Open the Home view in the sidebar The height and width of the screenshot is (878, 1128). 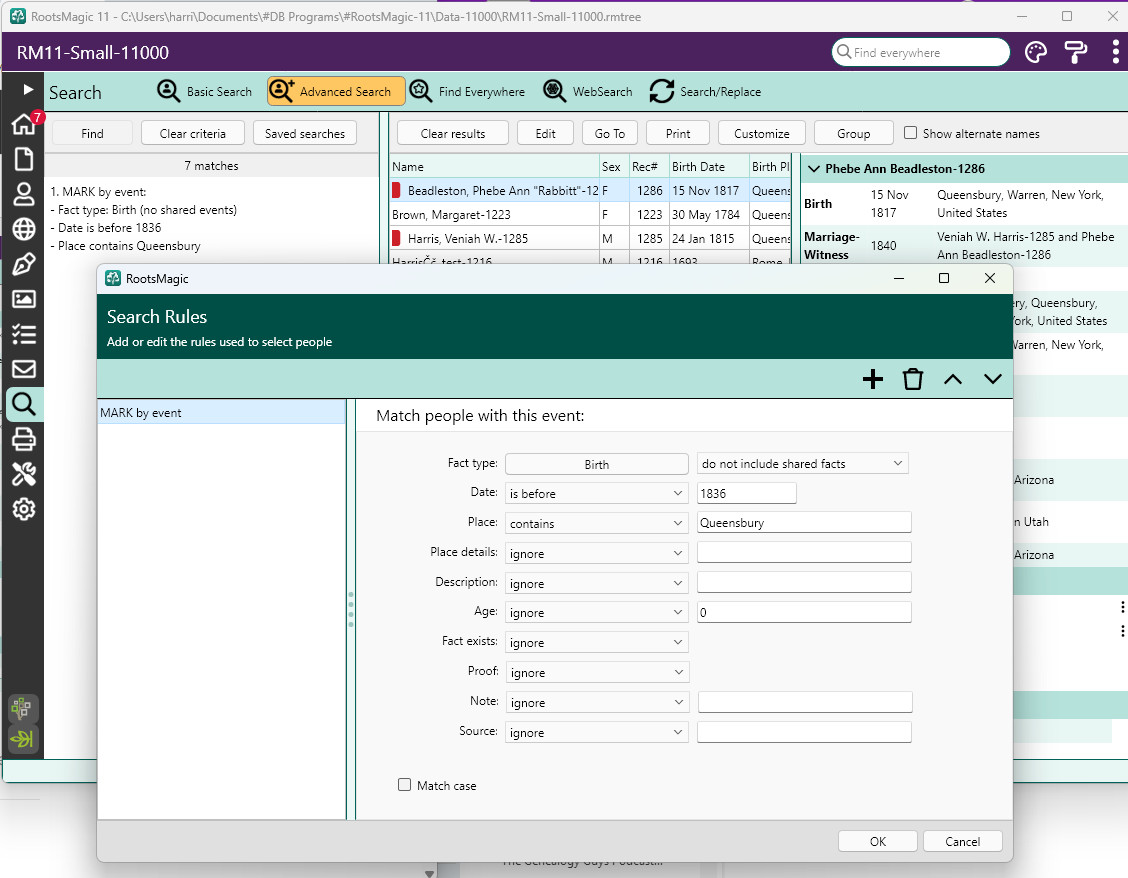[23, 124]
